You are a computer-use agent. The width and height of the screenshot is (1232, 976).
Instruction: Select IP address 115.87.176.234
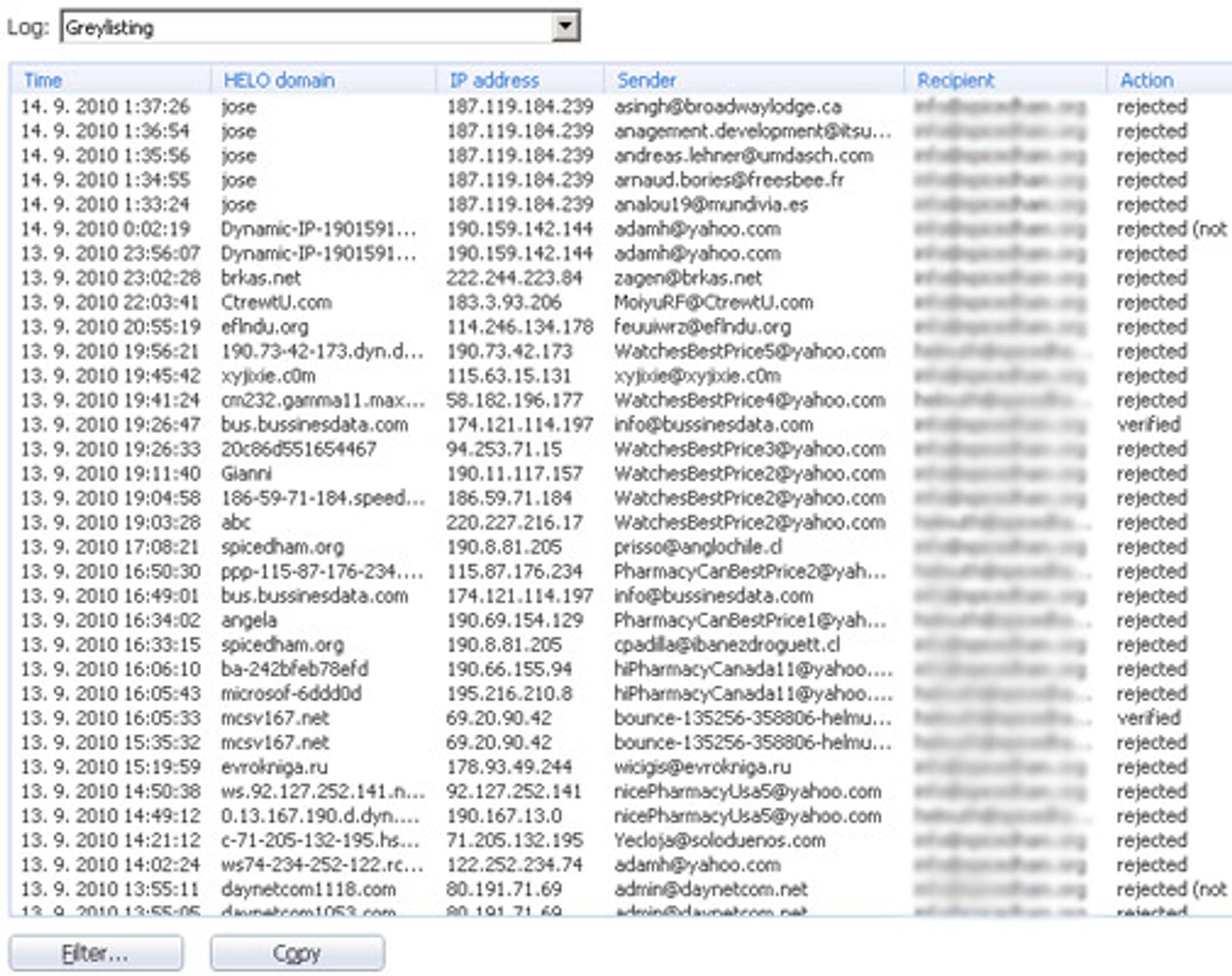coord(514,571)
